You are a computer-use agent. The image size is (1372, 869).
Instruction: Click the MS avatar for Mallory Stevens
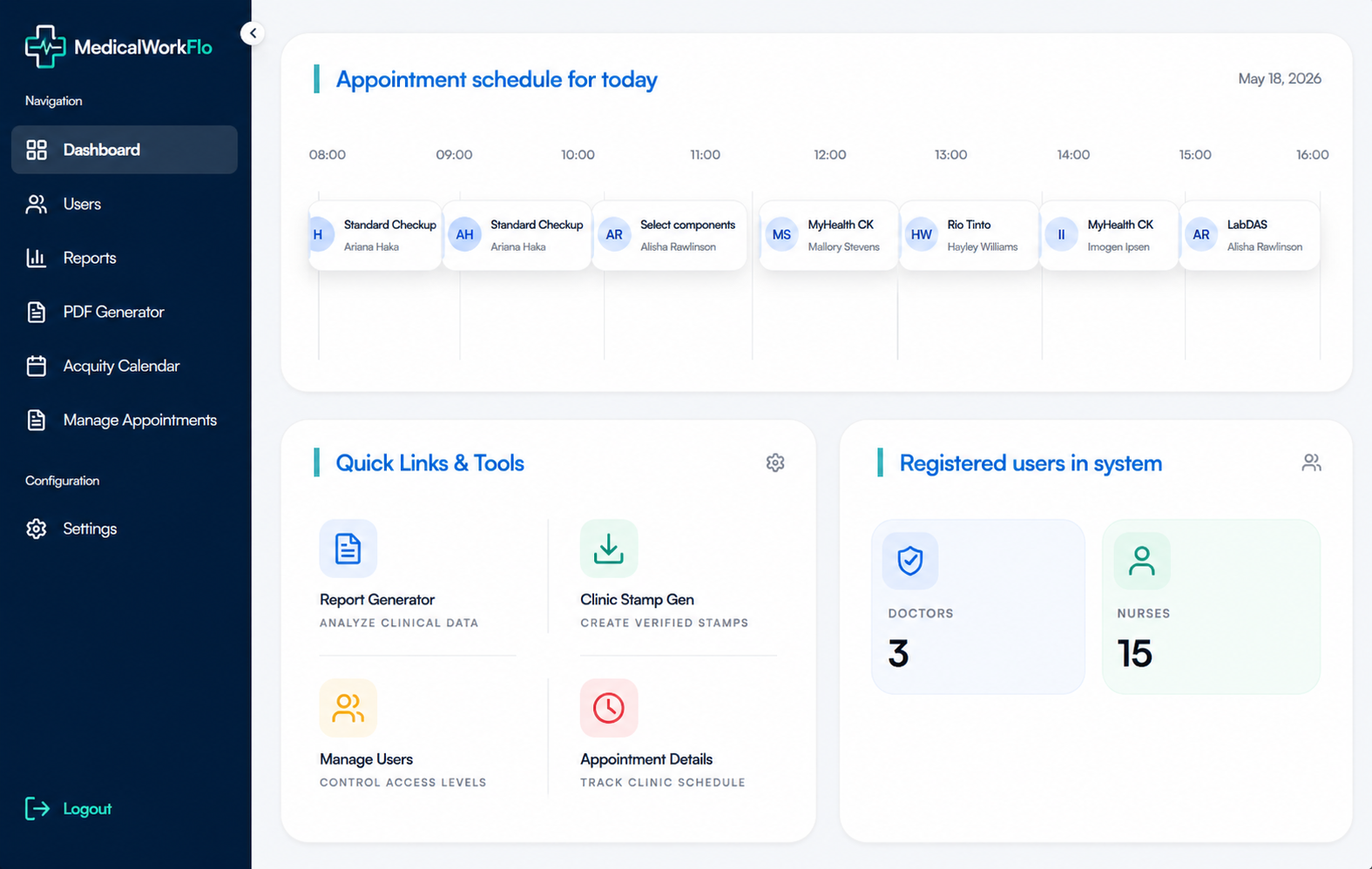click(782, 234)
